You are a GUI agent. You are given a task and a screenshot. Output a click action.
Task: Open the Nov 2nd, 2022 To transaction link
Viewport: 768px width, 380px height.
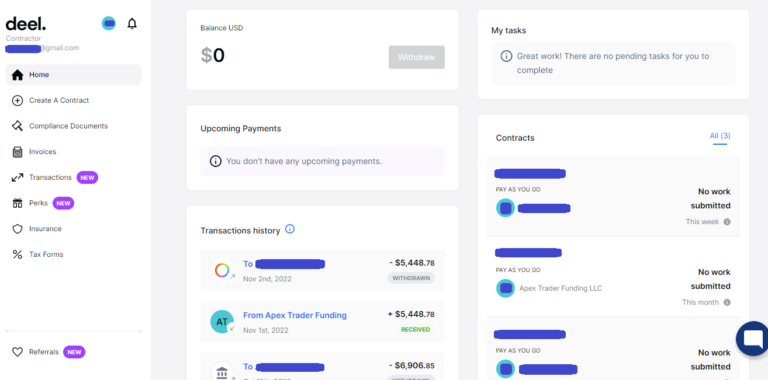(284, 264)
